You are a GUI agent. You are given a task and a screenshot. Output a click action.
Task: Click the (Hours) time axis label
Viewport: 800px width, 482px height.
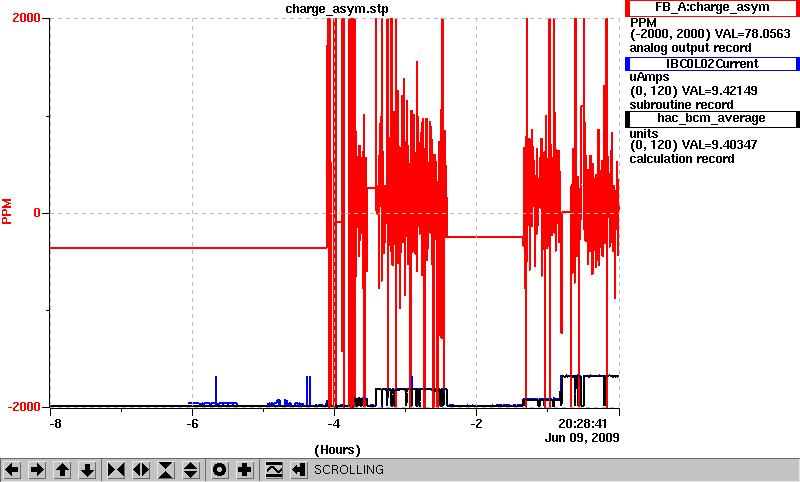[337, 450]
